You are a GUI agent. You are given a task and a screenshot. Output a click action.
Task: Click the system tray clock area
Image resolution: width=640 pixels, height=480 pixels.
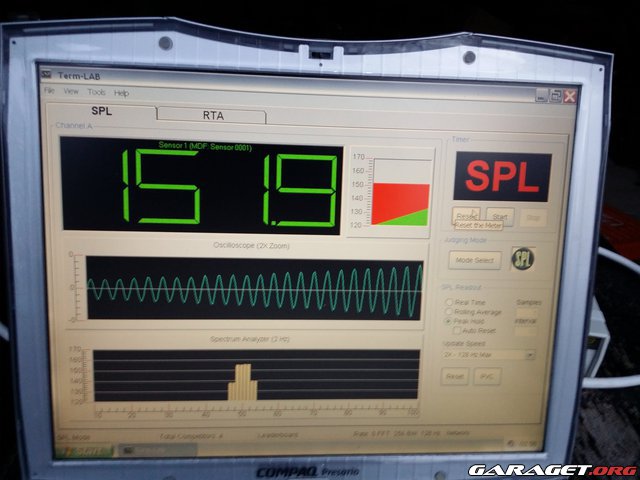coord(527,445)
